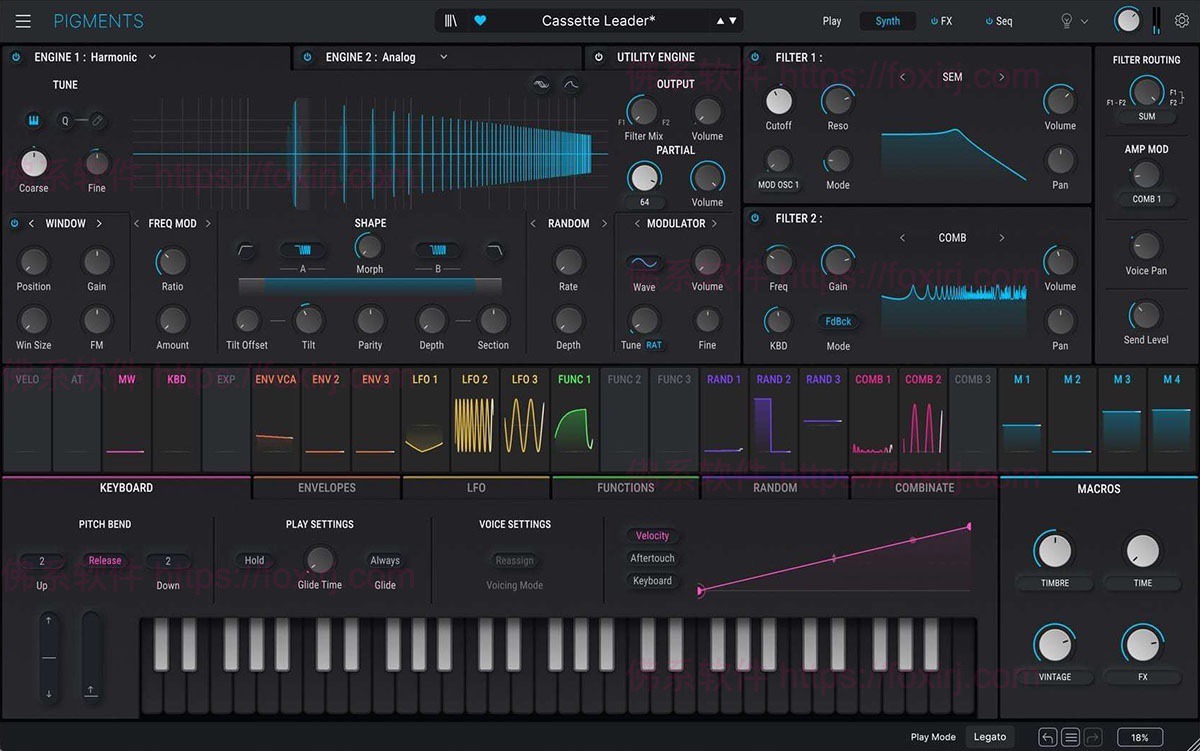Open the main hamburger menu

tap(23, 20)
